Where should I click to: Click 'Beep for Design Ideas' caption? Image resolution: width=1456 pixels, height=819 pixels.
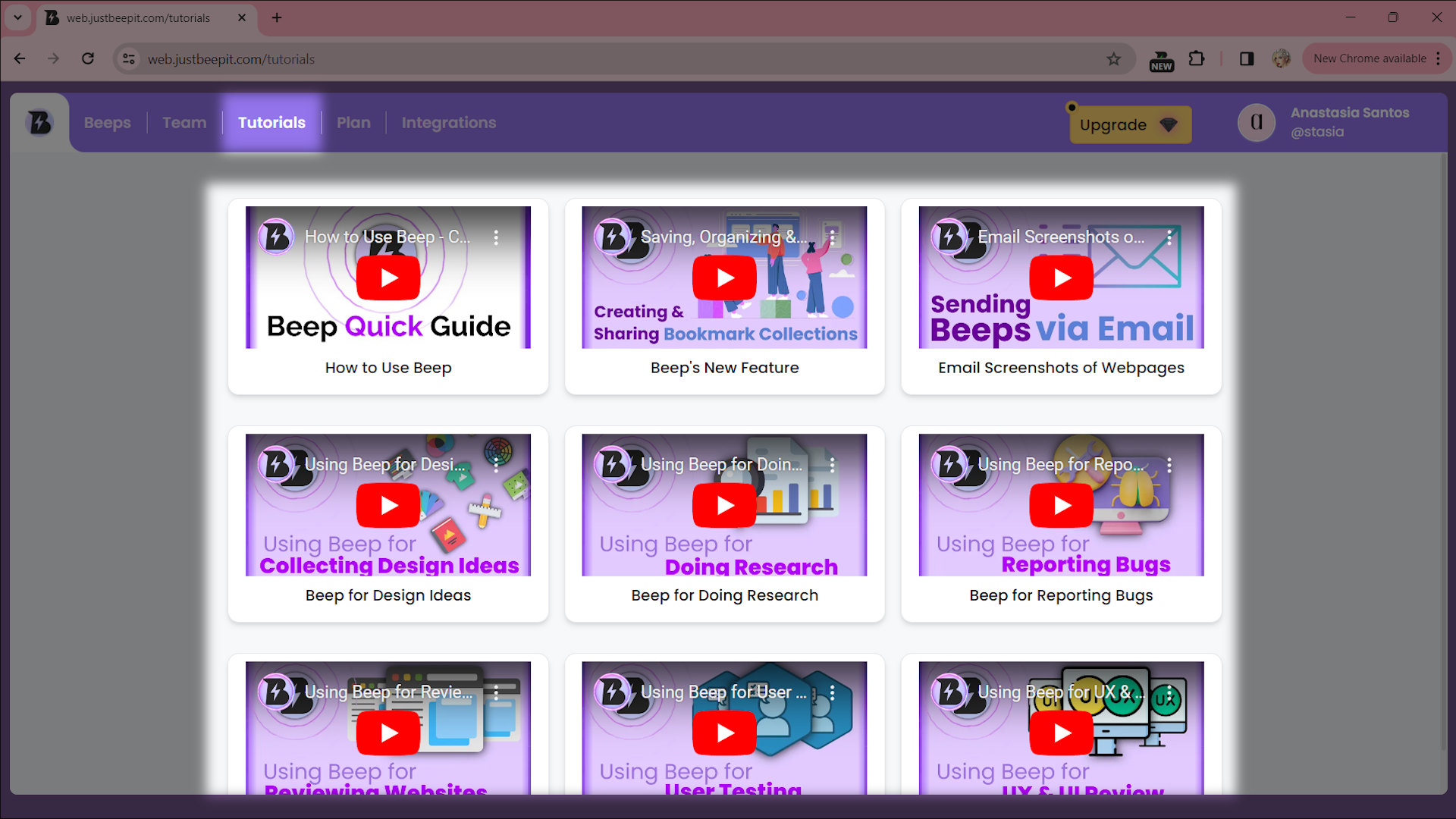tap(388, 595)
